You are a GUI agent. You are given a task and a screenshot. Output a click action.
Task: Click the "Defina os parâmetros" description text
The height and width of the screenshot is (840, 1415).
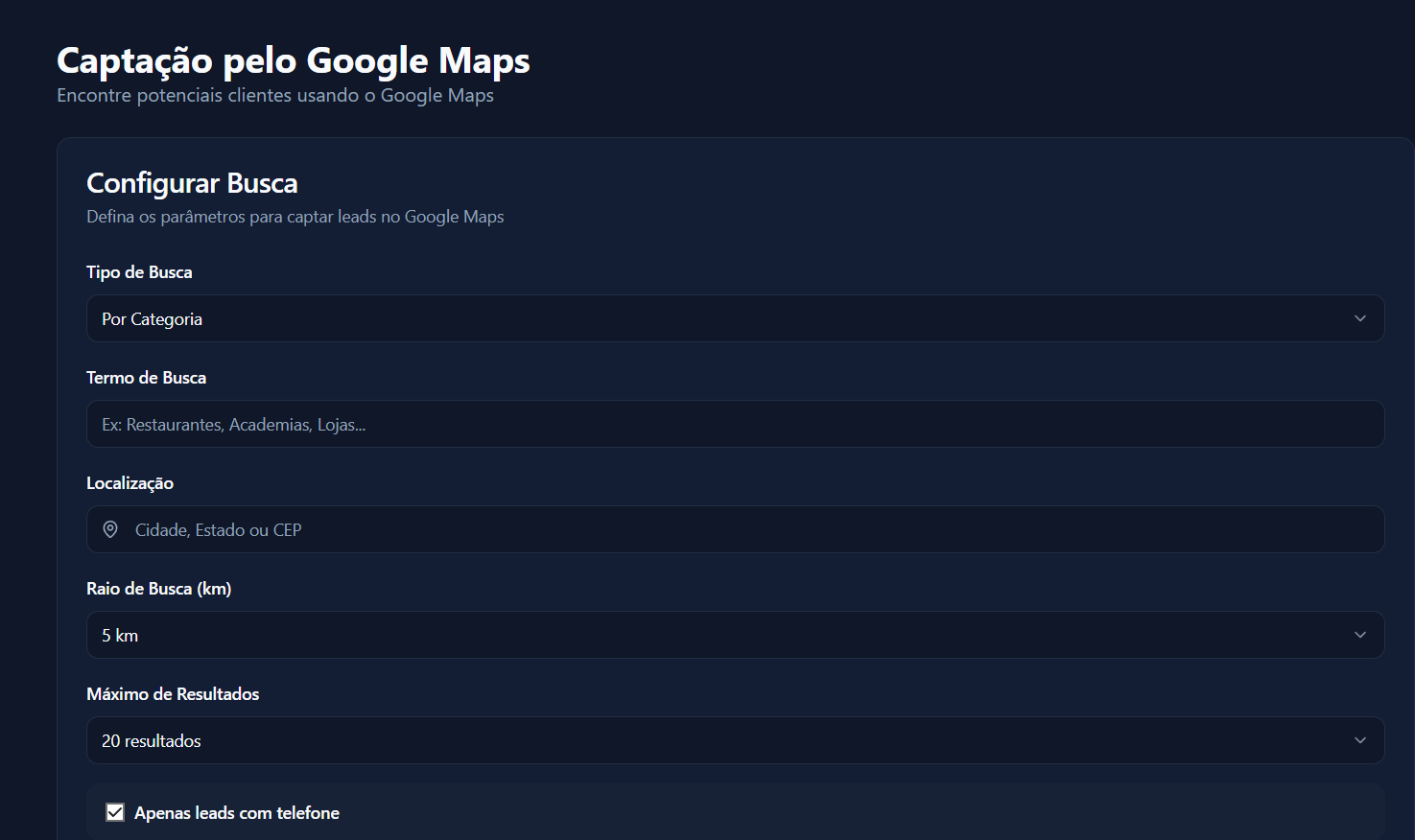[x=295, y=217]
